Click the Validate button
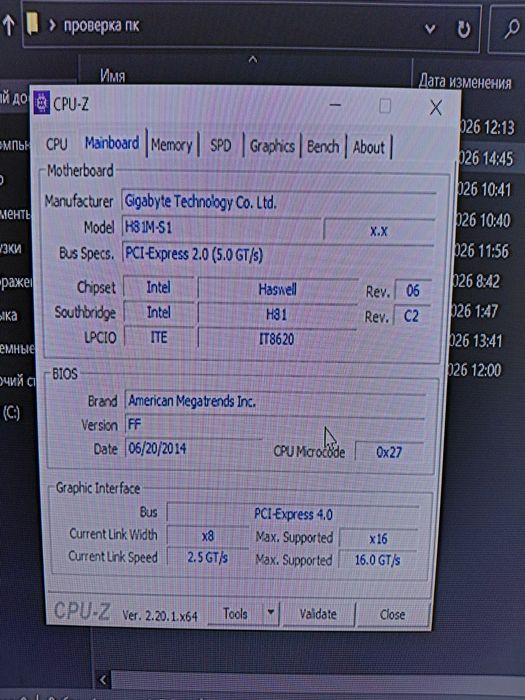This screenshot has width=525, height=700. click(x=318, y=615)
